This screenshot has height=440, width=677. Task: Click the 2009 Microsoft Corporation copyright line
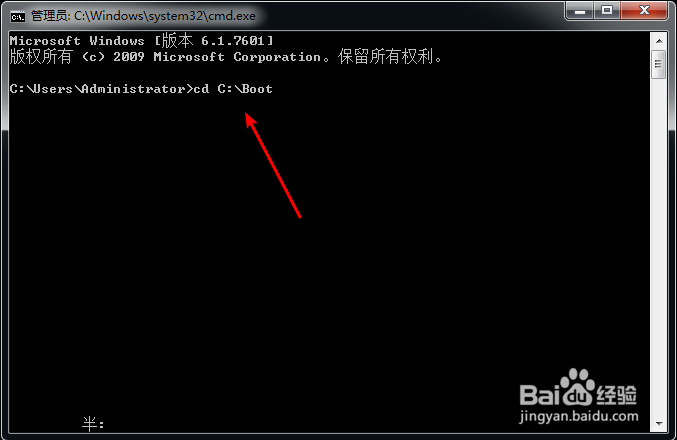[x=226, y=57]
